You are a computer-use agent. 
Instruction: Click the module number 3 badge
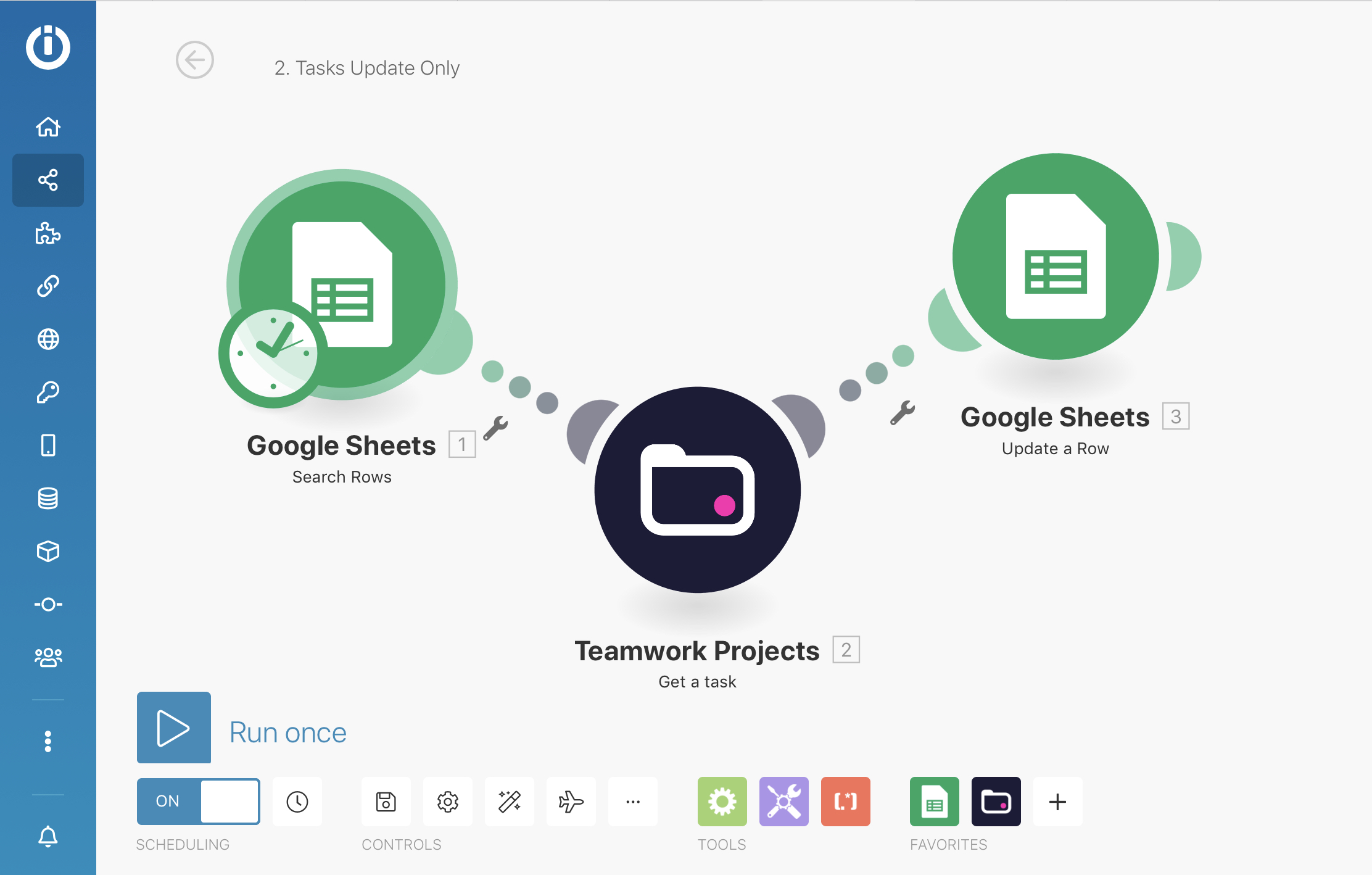point(1176,417)
